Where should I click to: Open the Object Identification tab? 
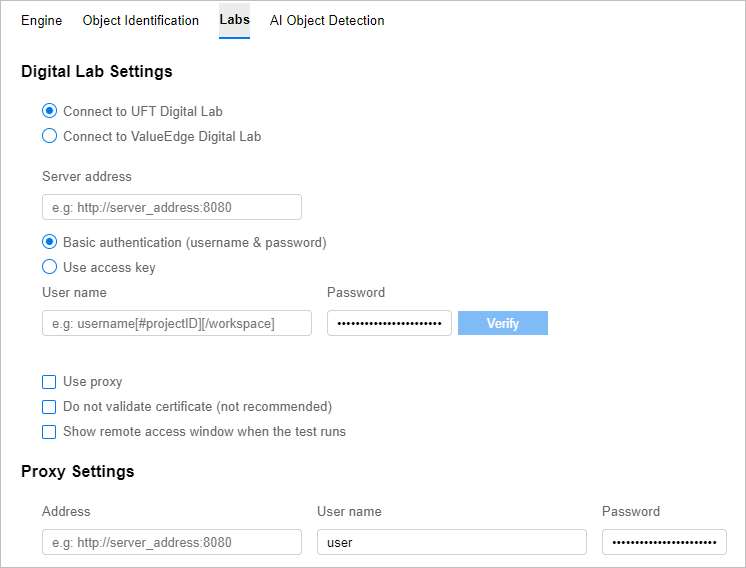[x=140, y=21]
